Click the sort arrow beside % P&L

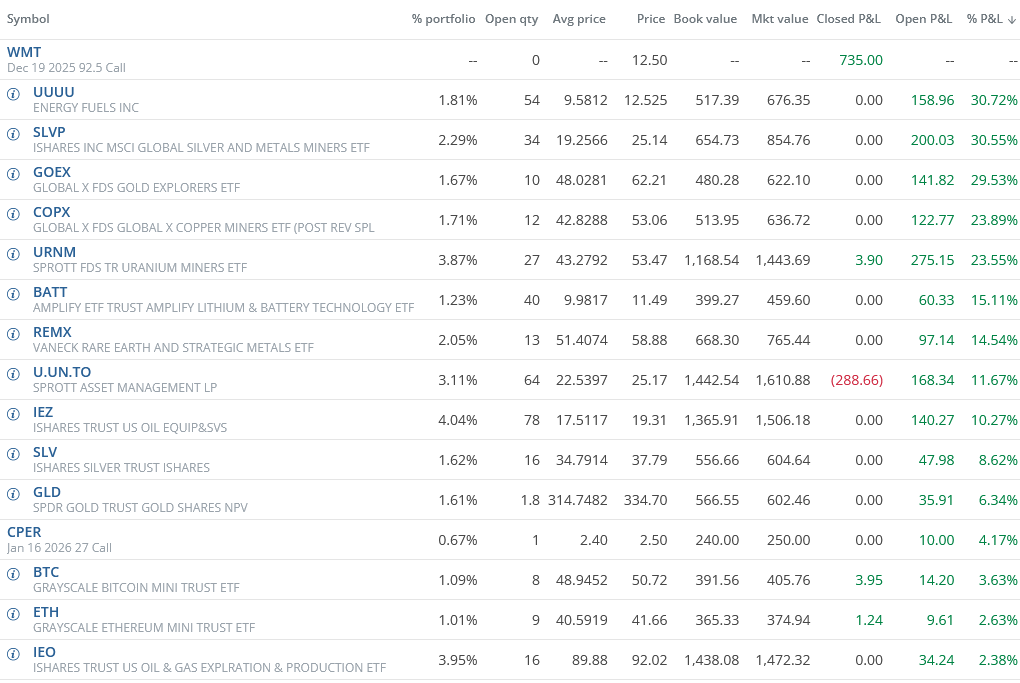[x=1012, y=20]
